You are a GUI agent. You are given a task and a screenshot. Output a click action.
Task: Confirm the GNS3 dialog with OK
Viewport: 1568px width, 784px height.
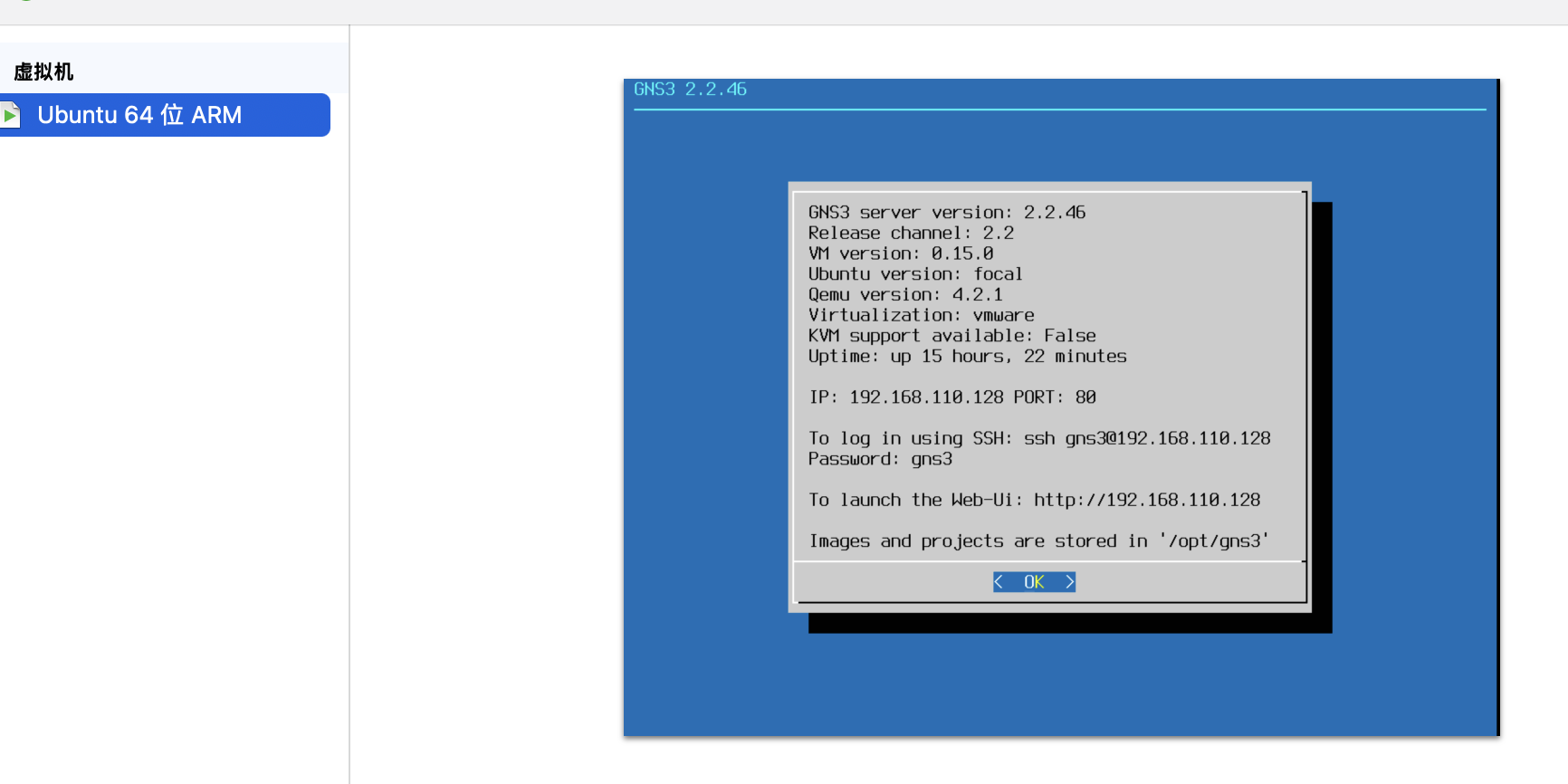tap(1034, 582)
